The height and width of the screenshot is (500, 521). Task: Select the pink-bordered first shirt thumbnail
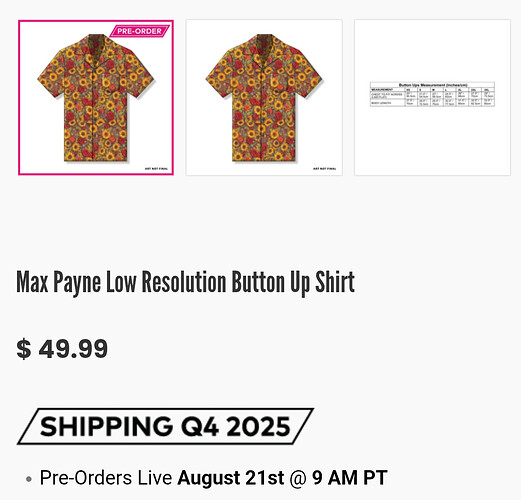(96, 97)
